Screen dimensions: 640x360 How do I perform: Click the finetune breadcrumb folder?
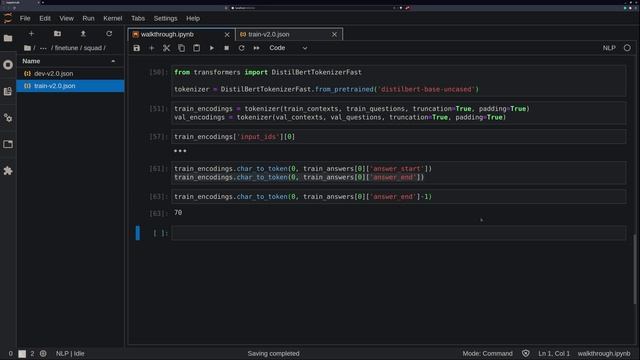click(66, 48)
